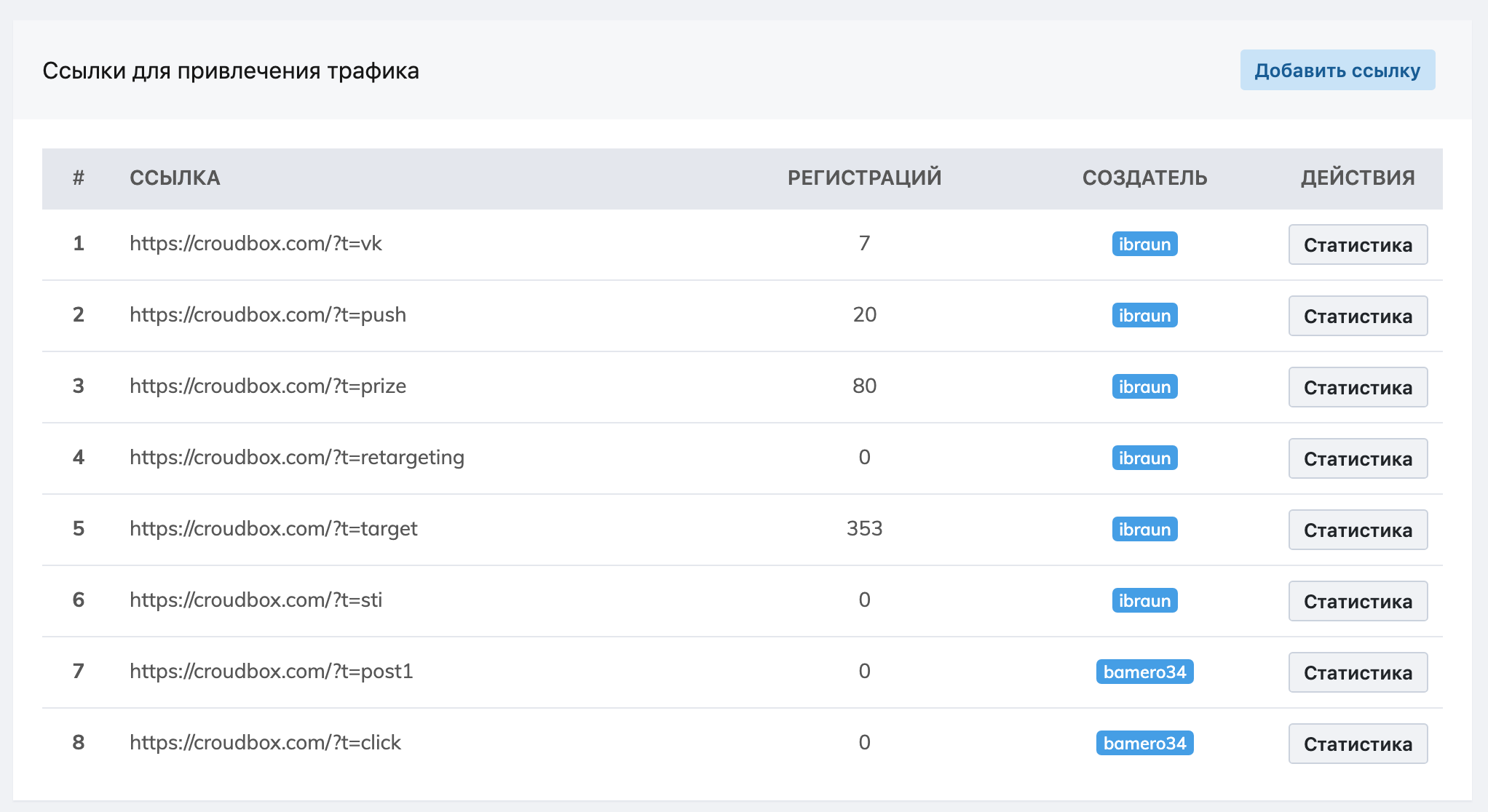
Task: Click the "Добавить ссылку" button
Action: [1337, 71]
